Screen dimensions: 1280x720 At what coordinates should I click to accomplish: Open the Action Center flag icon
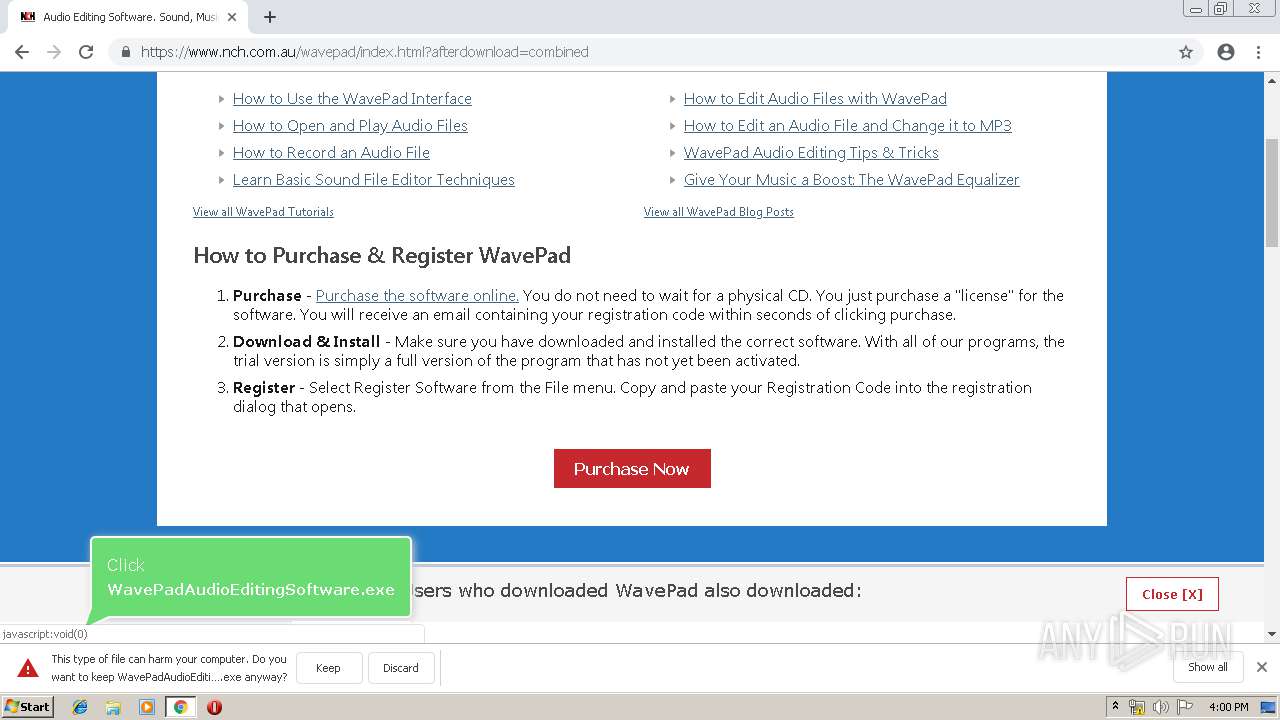(1185, 707)
